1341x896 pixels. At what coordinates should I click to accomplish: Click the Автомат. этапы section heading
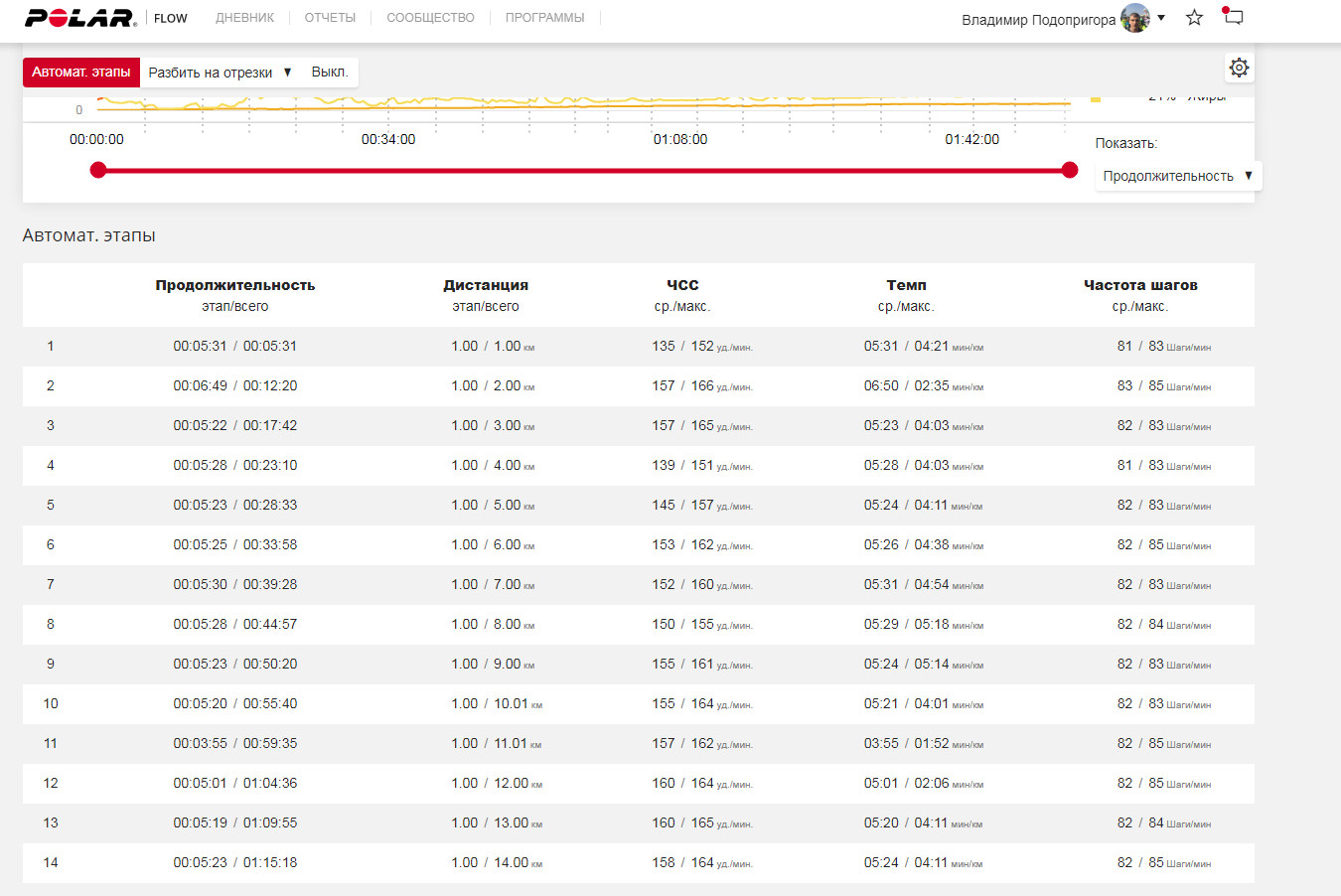point(89,235)
